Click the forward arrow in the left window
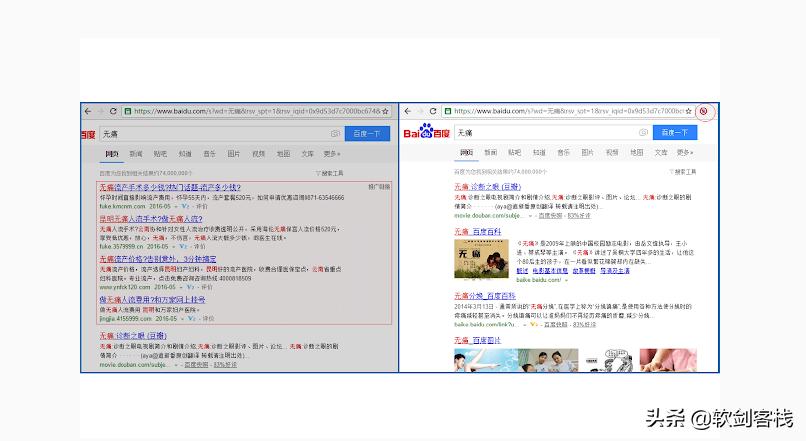 coord(100,111)
